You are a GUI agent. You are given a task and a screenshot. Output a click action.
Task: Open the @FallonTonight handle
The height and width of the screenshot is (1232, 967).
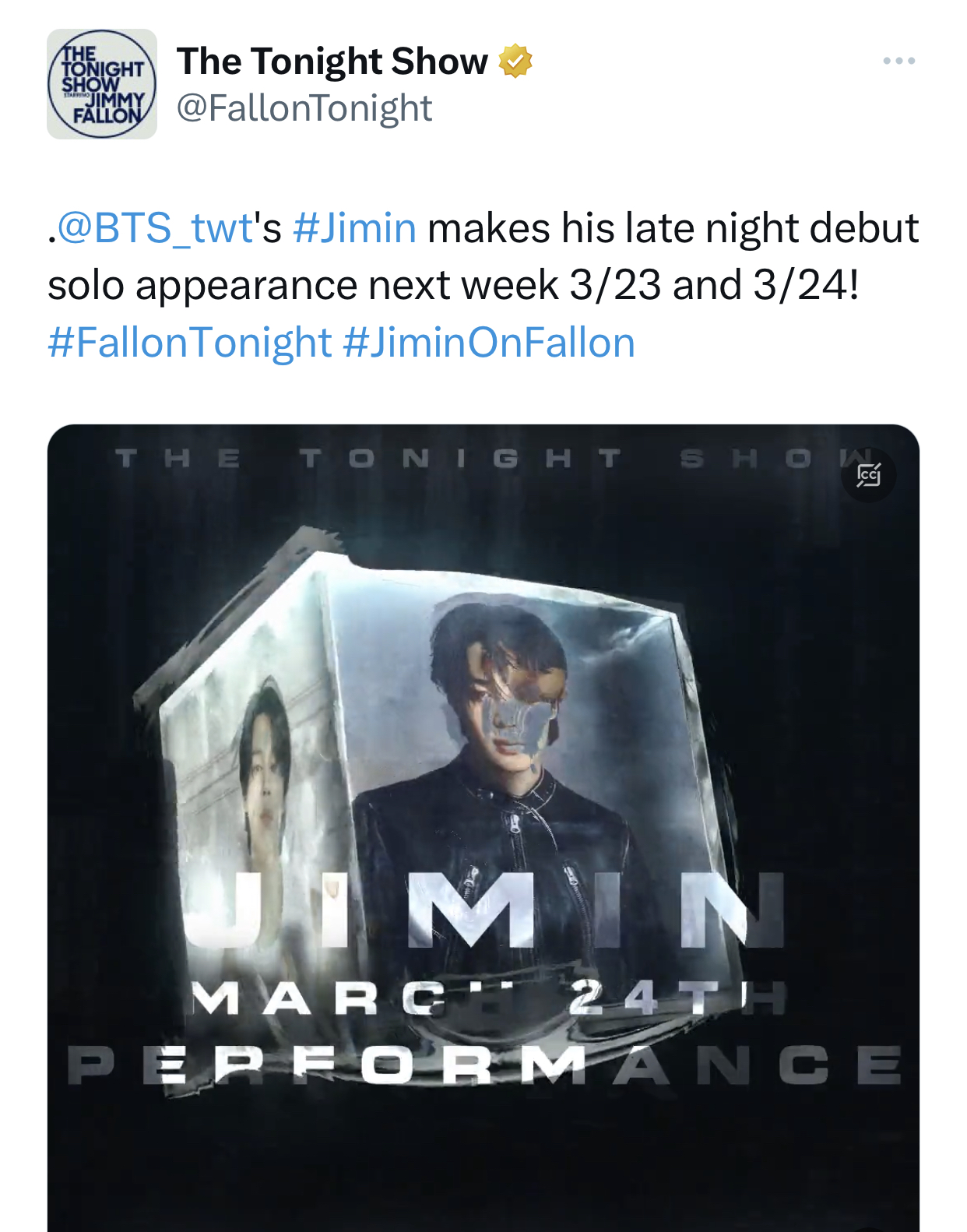click(304, 107)
